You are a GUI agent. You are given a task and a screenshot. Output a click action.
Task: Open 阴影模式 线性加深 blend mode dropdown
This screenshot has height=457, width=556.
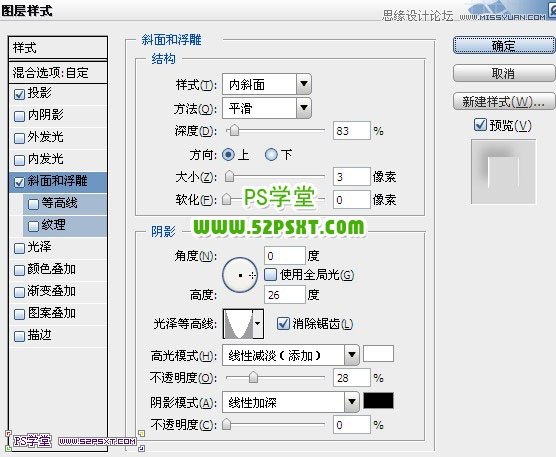(291, 402)
